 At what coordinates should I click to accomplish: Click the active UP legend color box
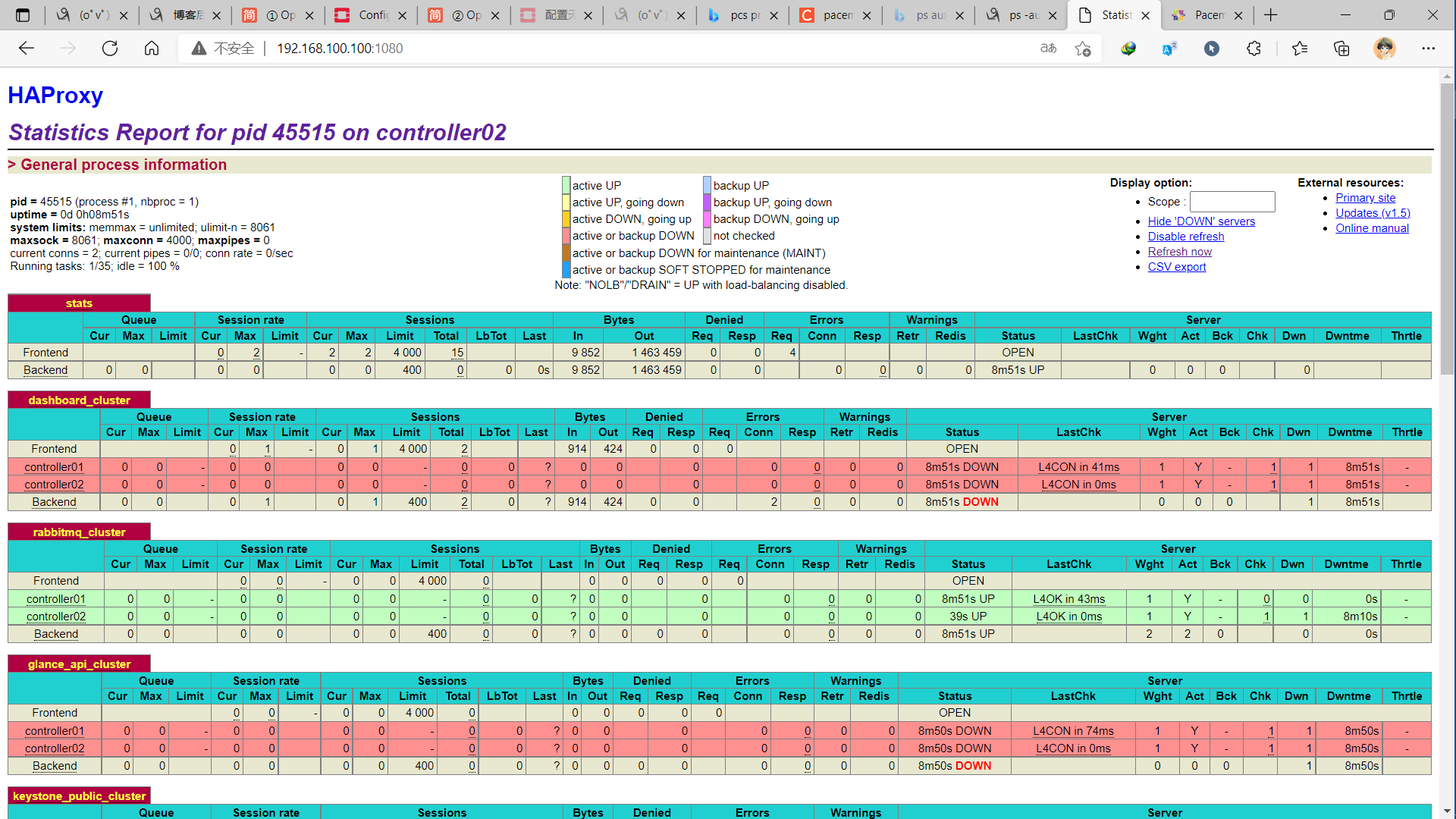(566, 185)
